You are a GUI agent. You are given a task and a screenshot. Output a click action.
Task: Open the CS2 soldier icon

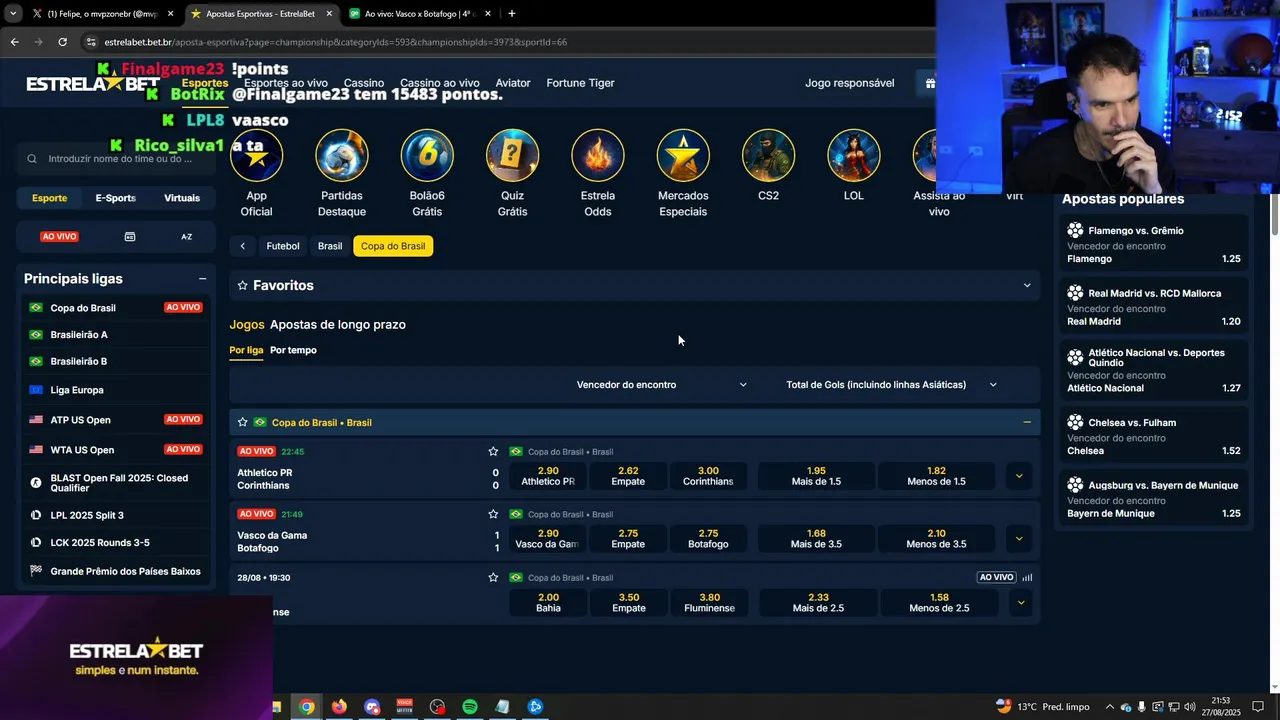(768, 156)
